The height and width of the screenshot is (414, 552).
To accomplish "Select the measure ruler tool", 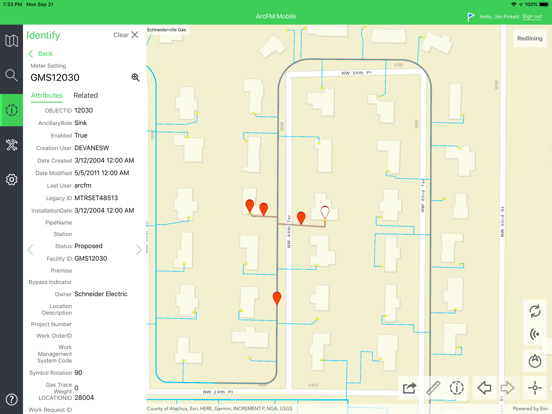I will pos(433,388).
